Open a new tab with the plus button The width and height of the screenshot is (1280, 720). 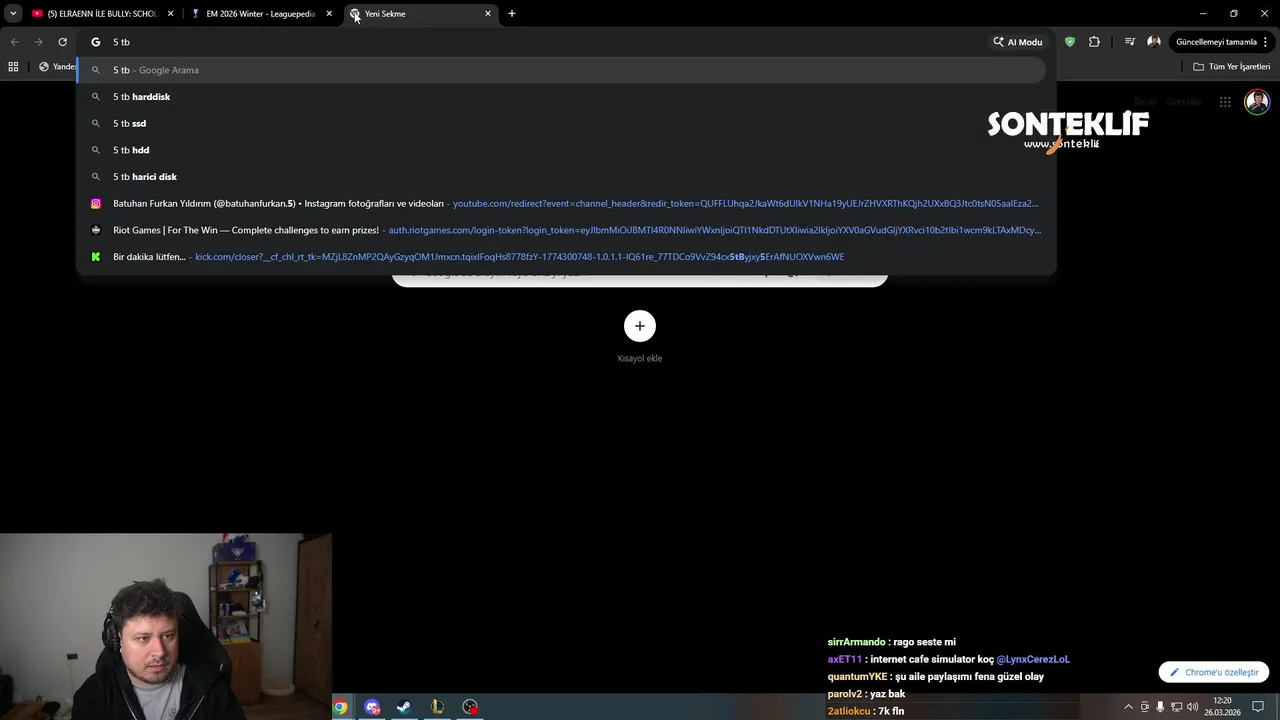click(512, 14)
